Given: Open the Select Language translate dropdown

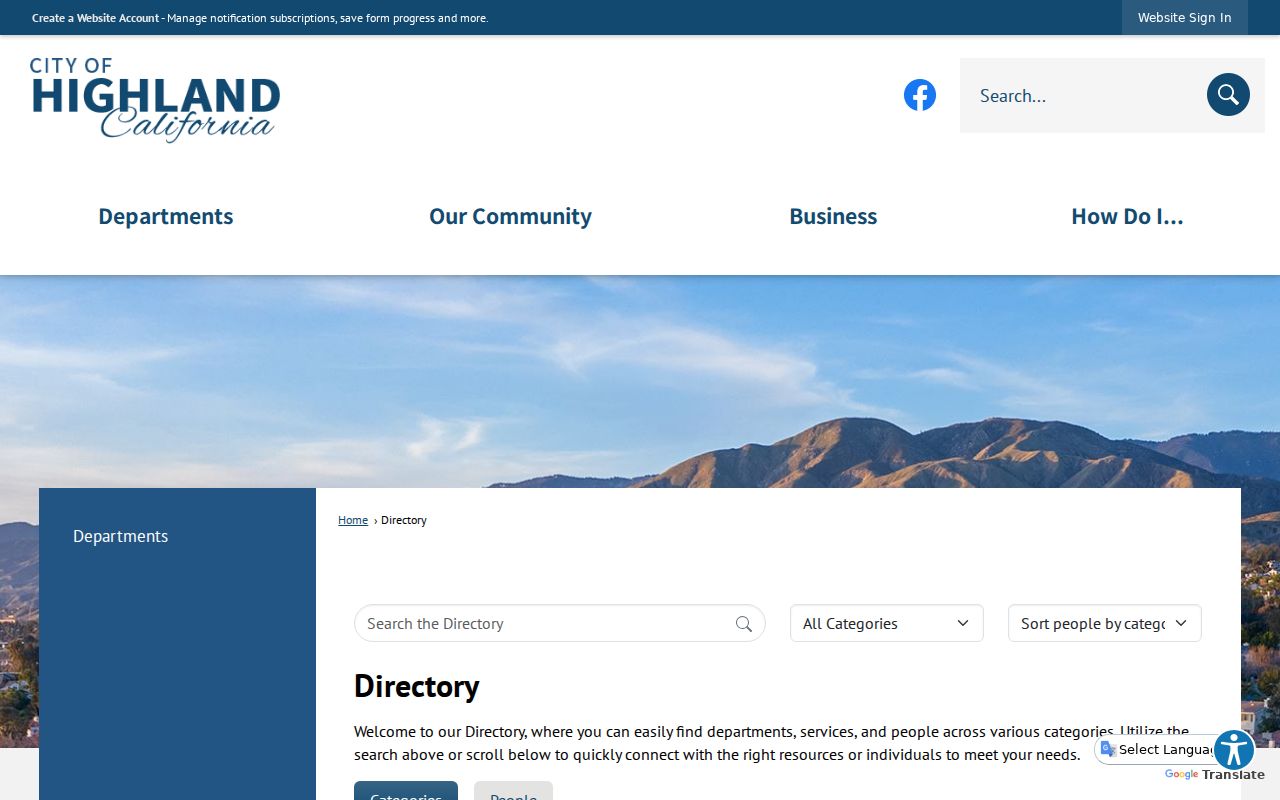Looking at the screenshot, I should [1155, 750].
